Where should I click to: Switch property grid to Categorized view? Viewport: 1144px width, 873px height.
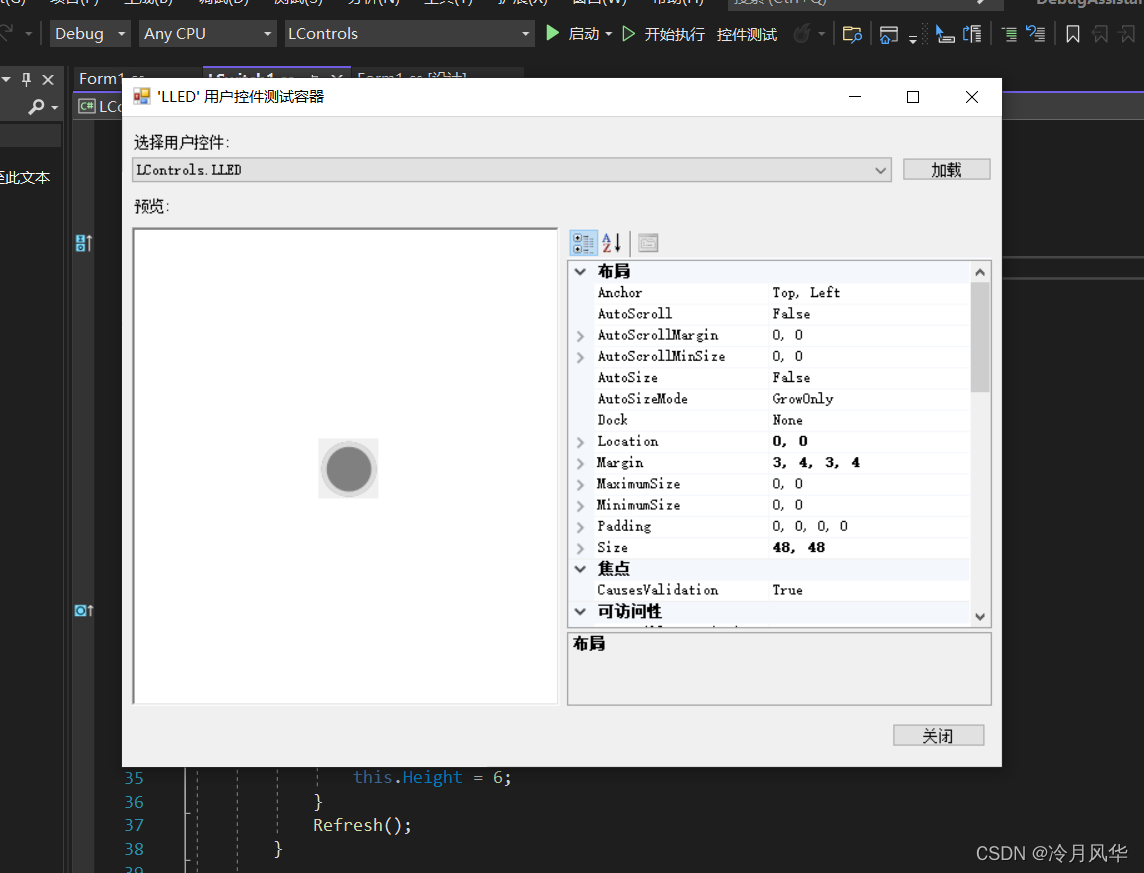click(x=583, y=243)
